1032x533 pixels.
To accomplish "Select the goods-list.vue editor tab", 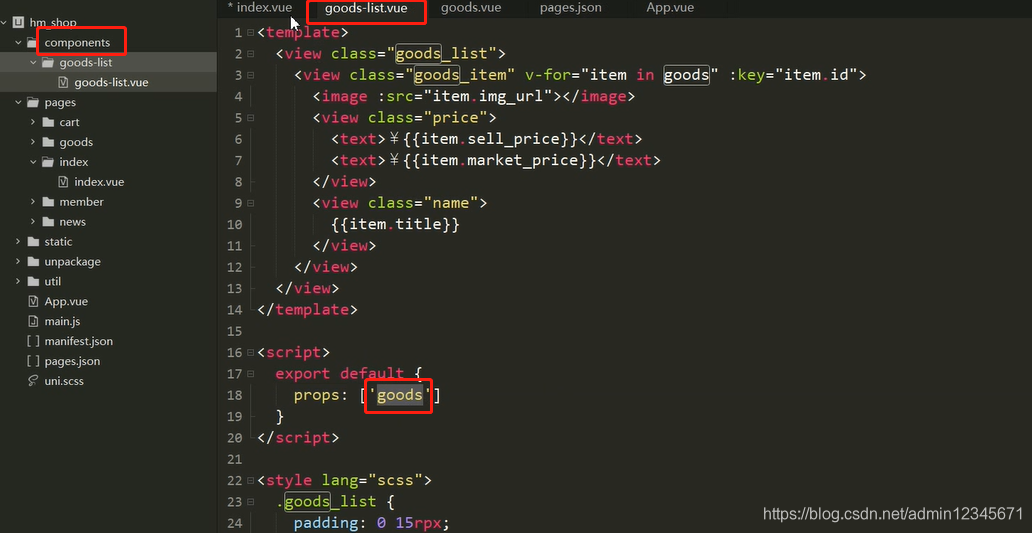I will point(366,9).
